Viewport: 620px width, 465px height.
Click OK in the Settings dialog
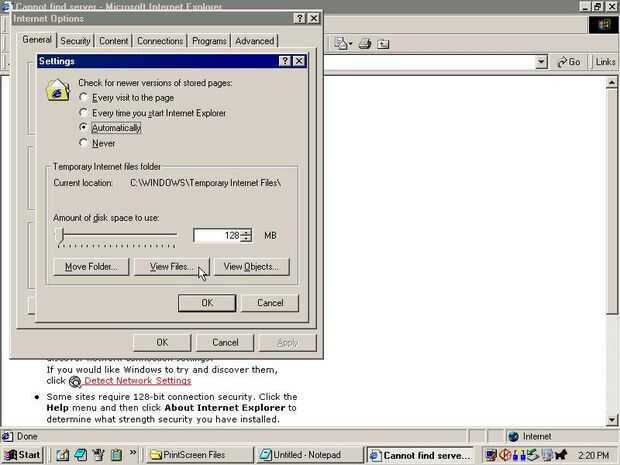click(x=207, y=303)
